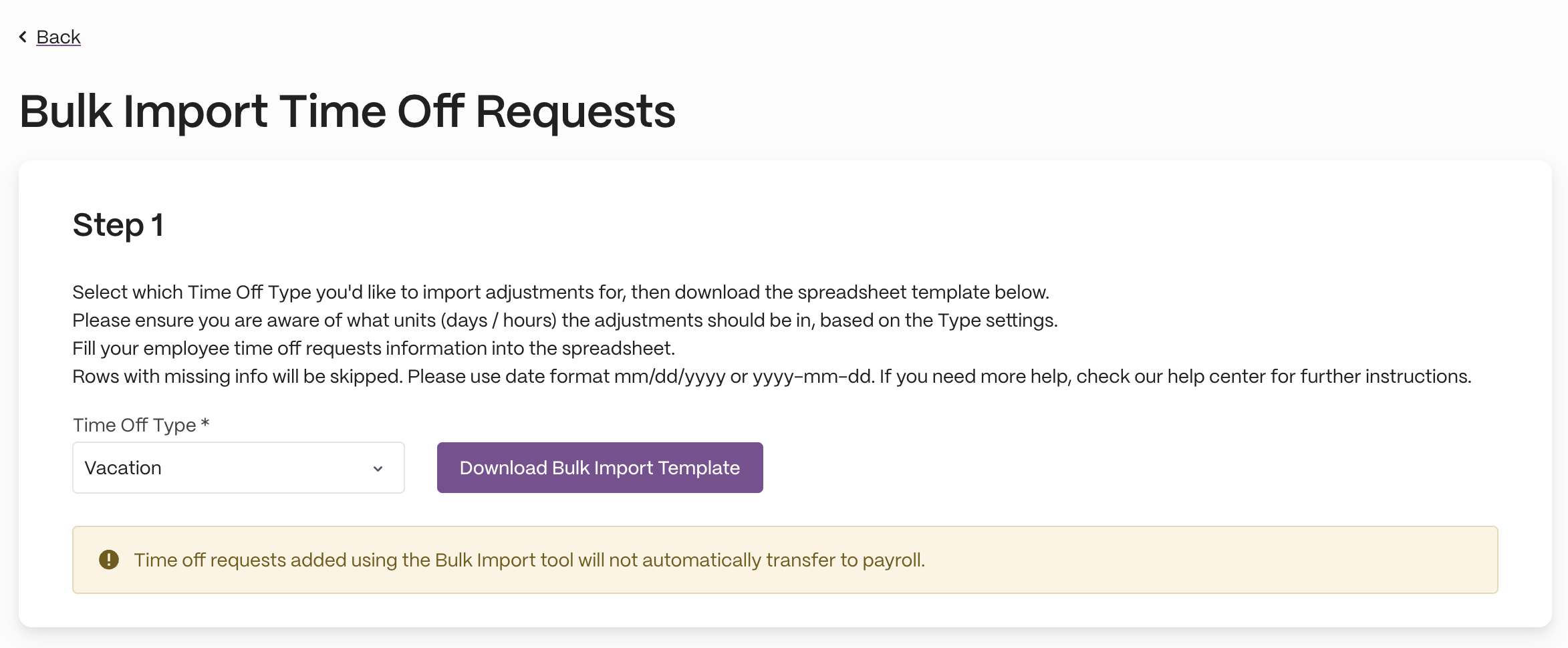This screenshot has height=648, width=1568.
Task: Go back using the Back link
Action: (x=58, y=37)
